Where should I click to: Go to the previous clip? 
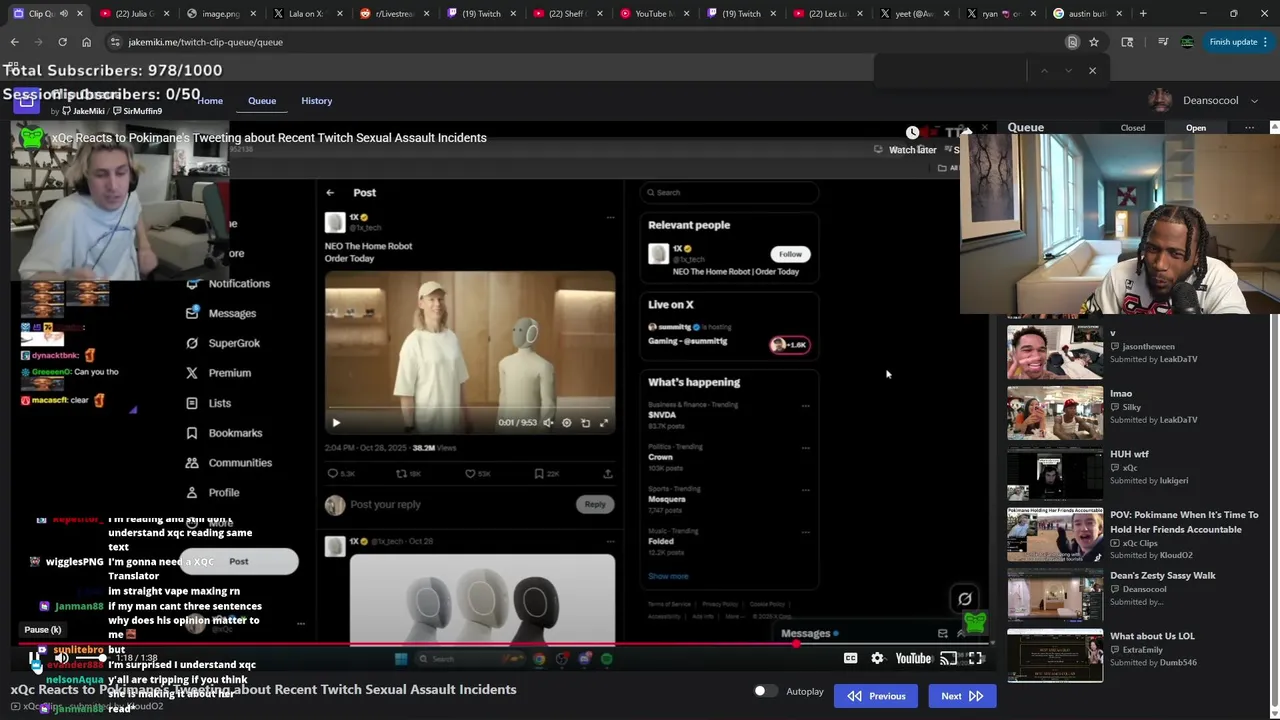point(877,696)
